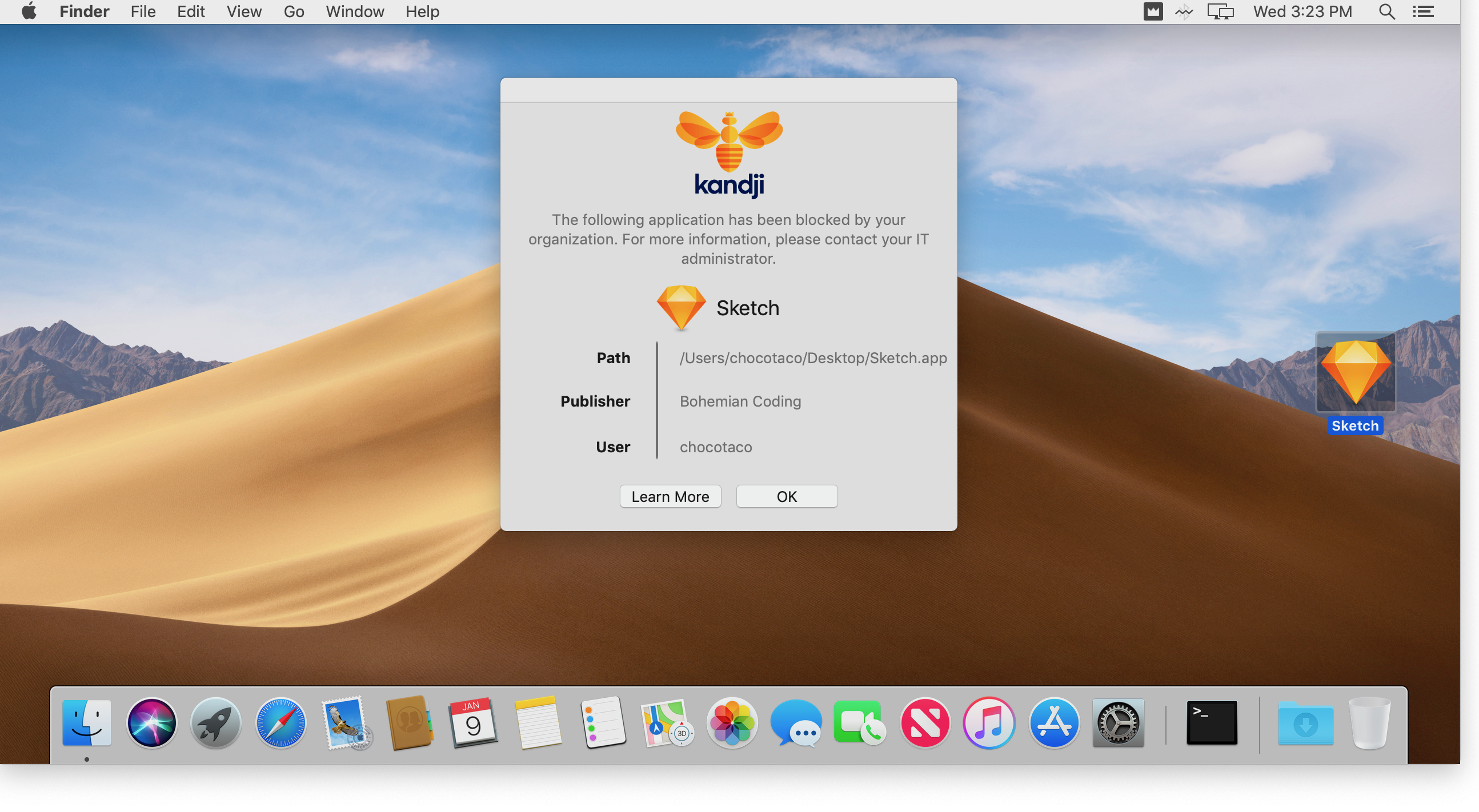Open Launchpad rocket icon
The width and height of the screenshot is (1479, 812).
(216, 722)
